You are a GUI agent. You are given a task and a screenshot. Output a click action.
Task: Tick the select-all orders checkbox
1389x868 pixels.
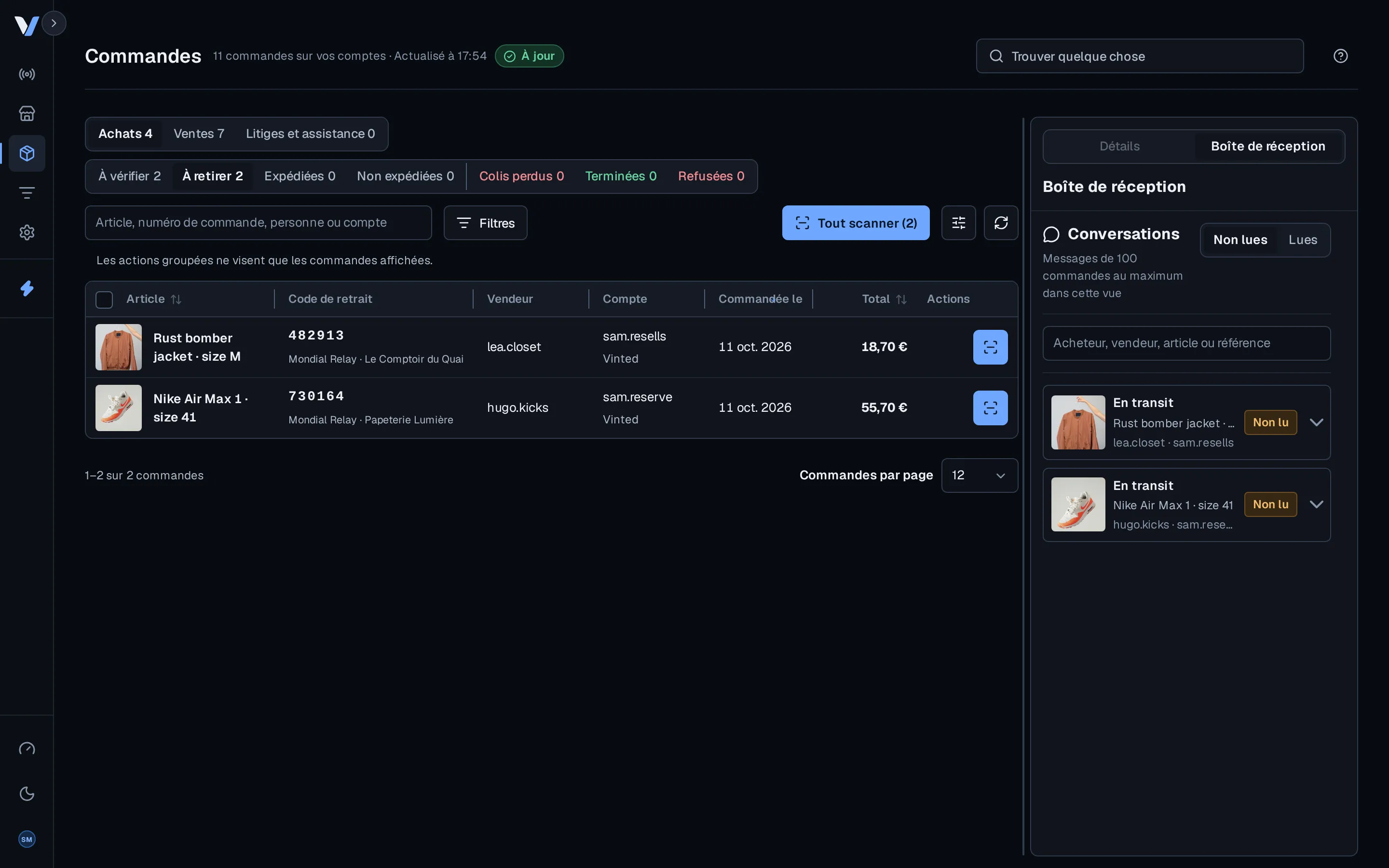coord(104,299)
